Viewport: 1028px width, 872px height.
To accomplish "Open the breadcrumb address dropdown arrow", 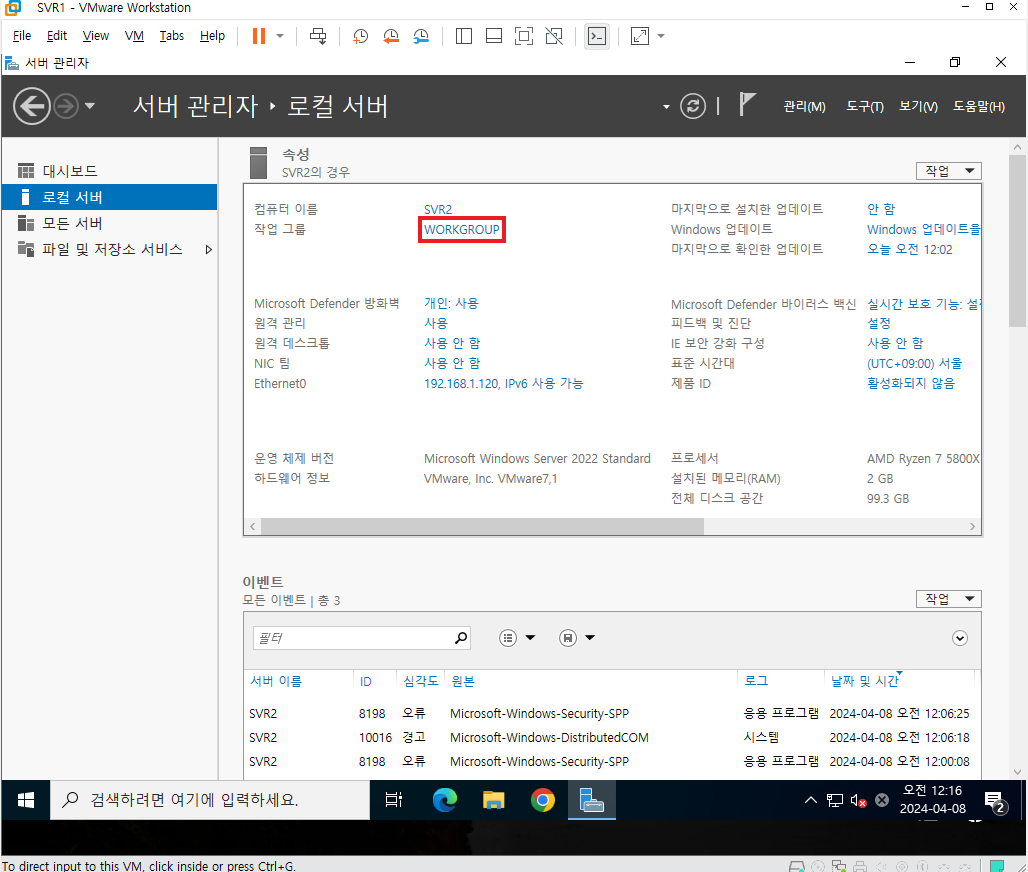I will coord(666,107).
